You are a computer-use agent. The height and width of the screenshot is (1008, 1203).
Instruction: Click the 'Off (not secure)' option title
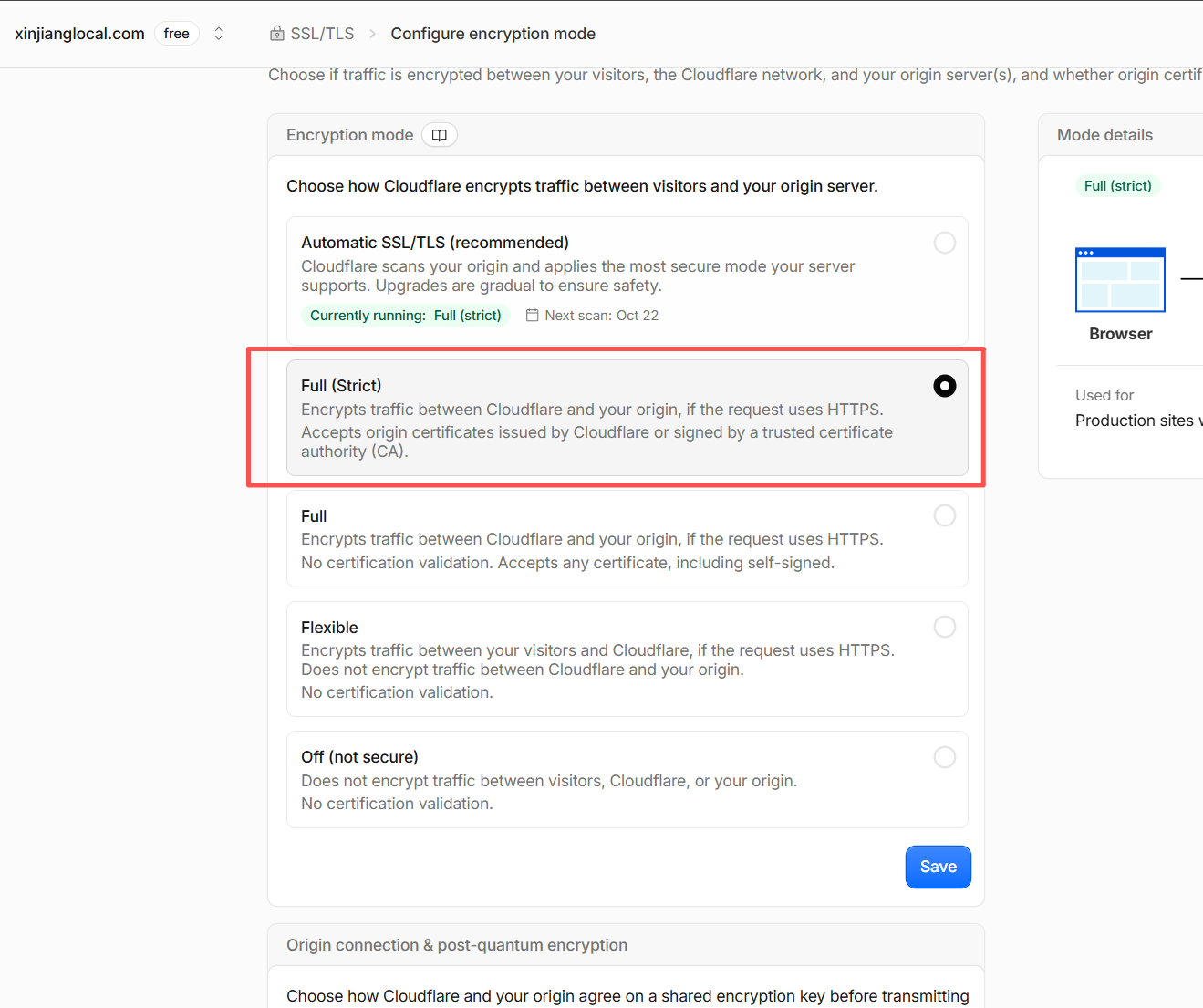point(359,757)
